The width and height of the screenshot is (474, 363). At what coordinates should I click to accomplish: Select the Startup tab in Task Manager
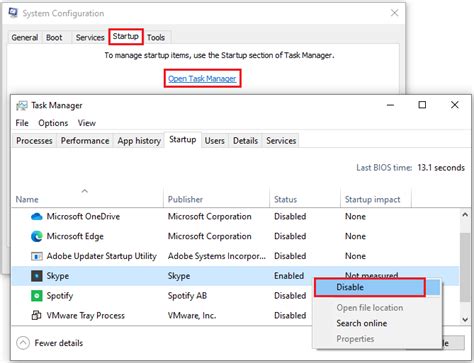(x=183, y=139)
